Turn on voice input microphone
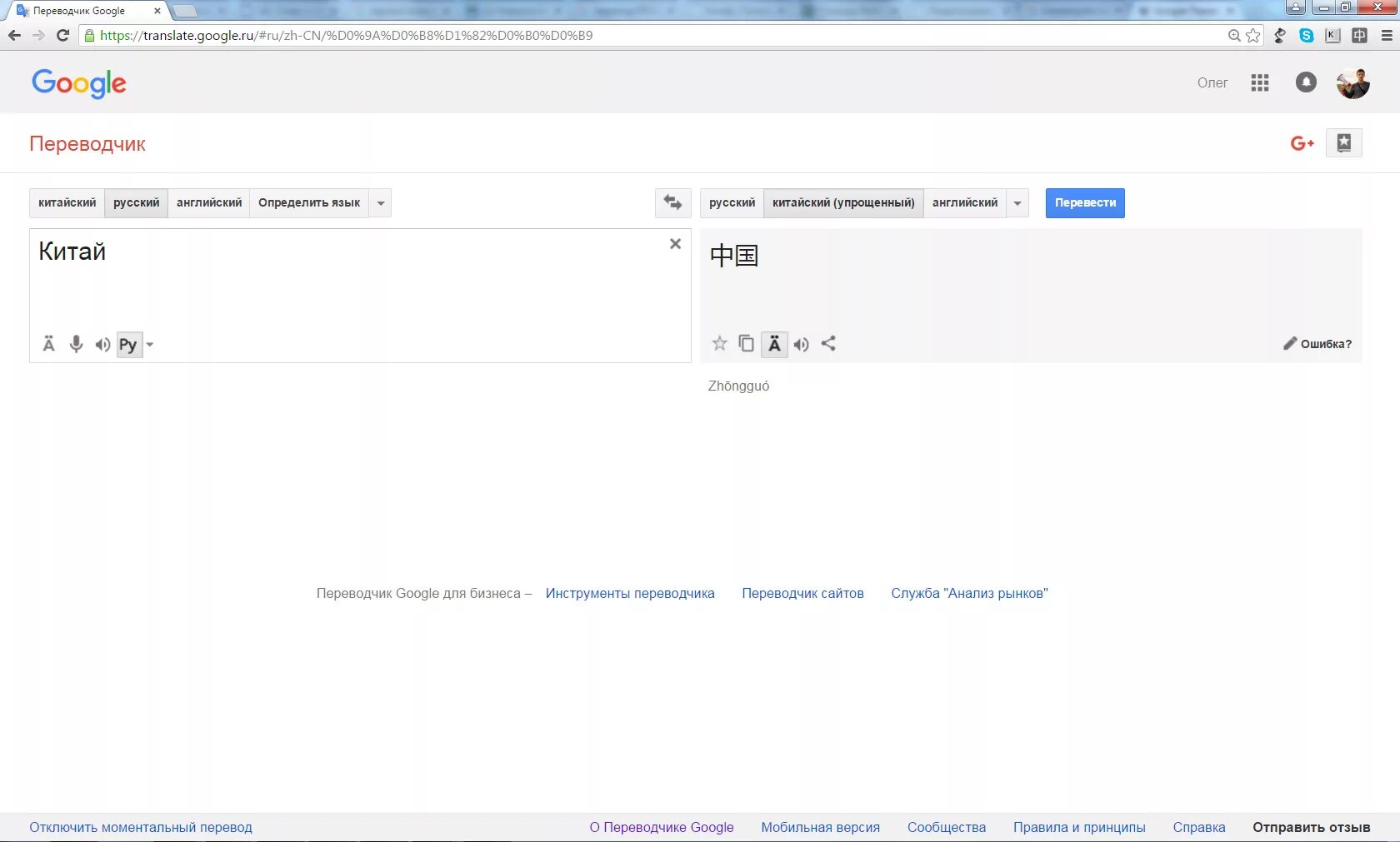Image resolution: width=1400 pixels, height=842 pixels. point(76,344)
